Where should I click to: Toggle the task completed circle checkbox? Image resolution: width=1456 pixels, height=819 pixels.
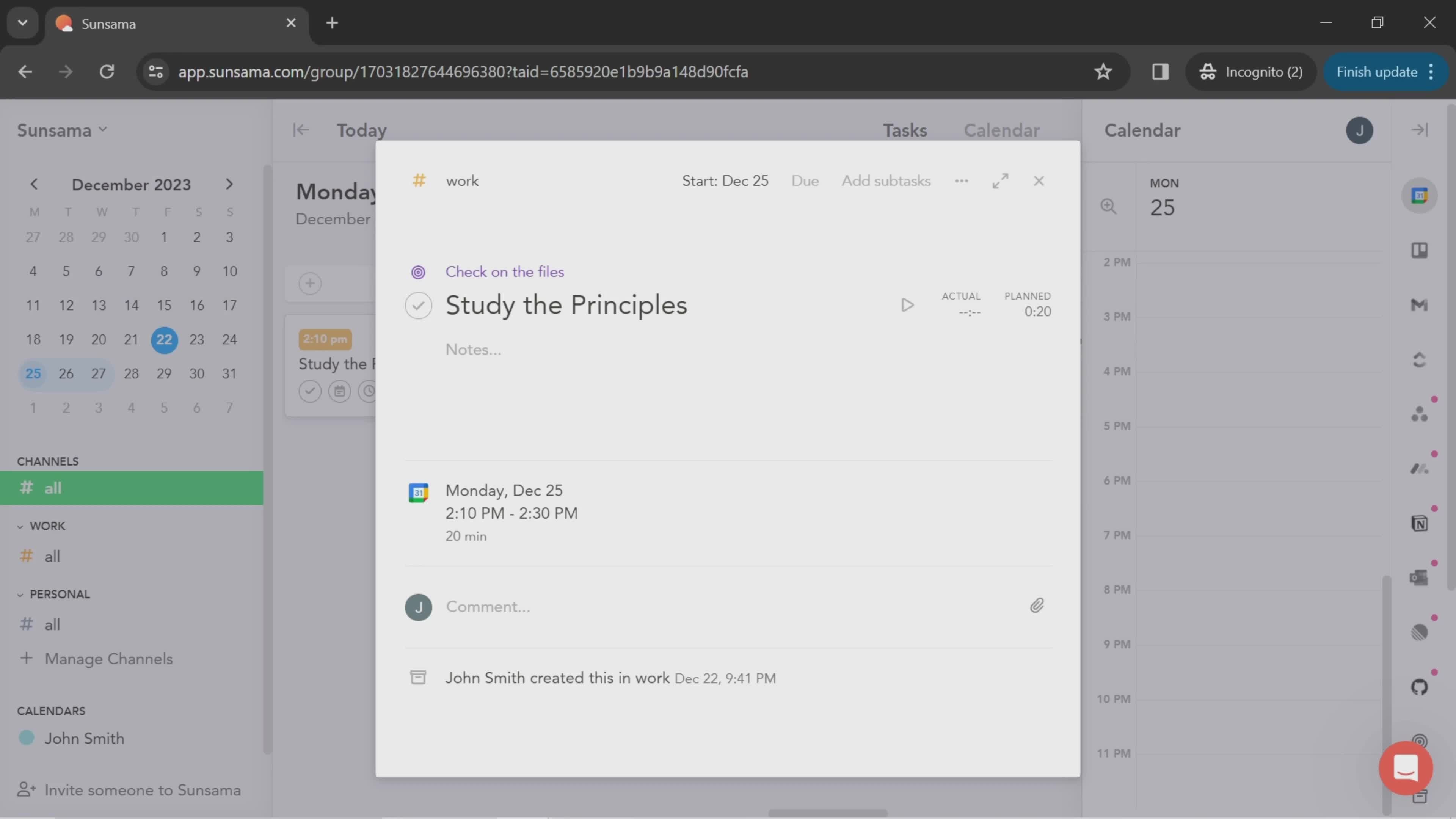pyautogui.click(x=419, y=305)
